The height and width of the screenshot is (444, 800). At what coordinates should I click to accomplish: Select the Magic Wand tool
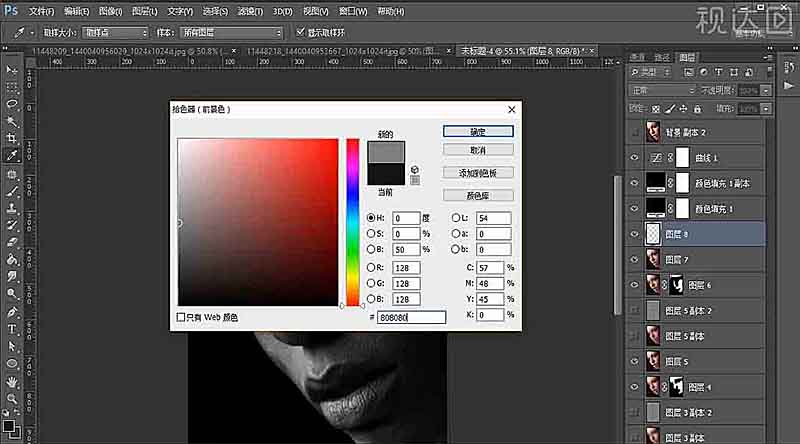12,121
